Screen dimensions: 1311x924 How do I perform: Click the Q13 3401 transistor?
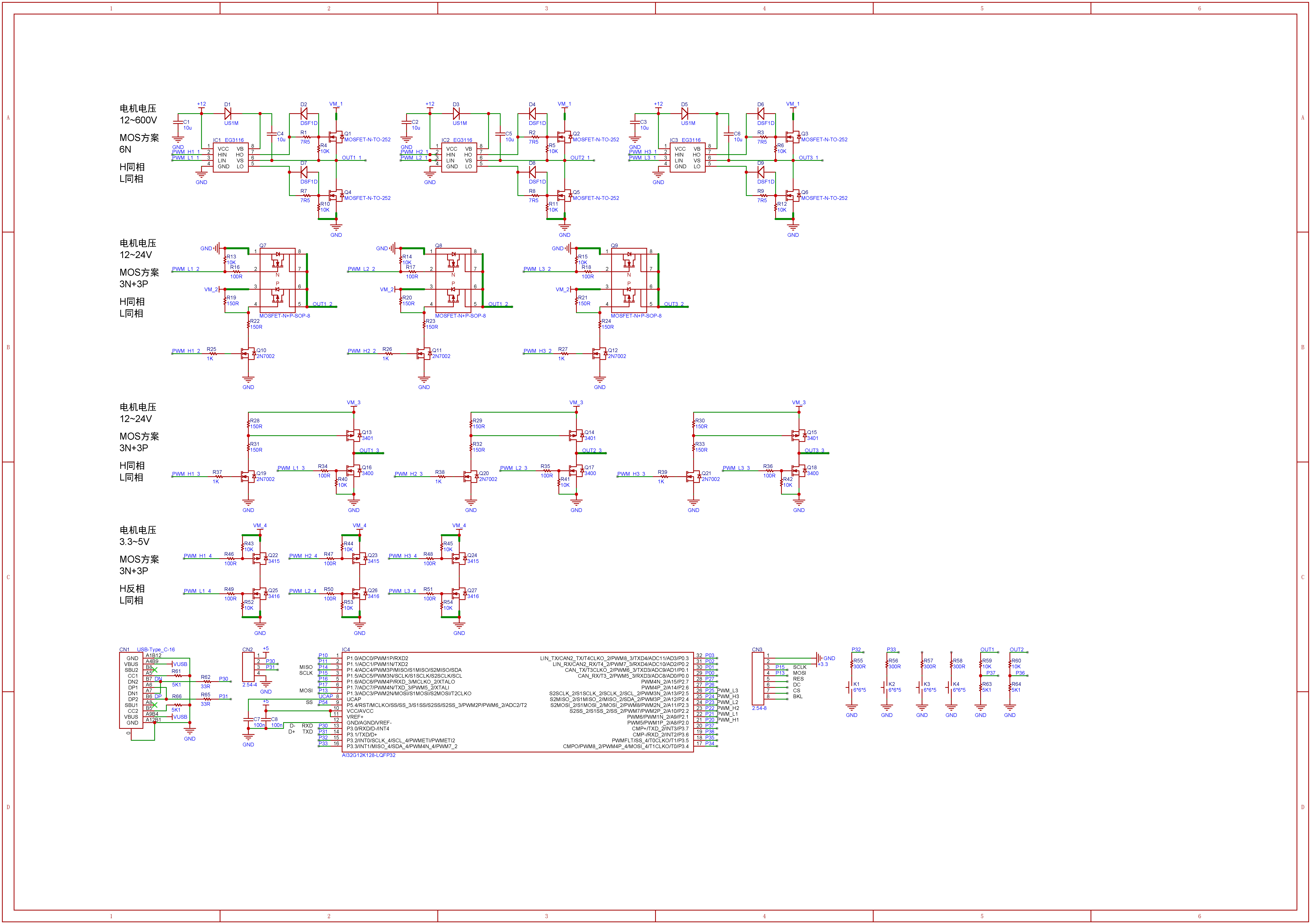pos(354,435)
